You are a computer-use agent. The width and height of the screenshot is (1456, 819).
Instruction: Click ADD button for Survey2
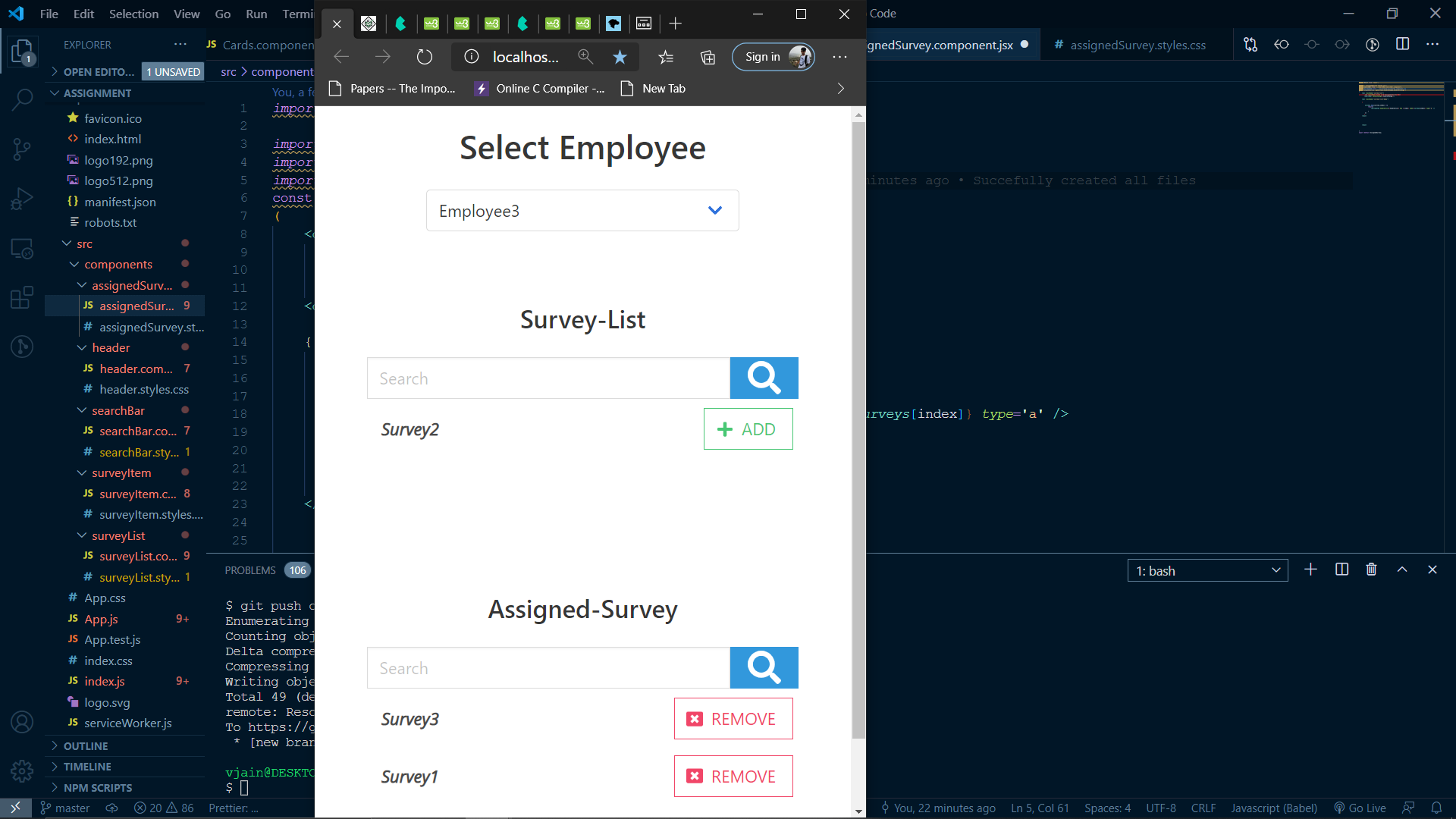click(748, 429)
